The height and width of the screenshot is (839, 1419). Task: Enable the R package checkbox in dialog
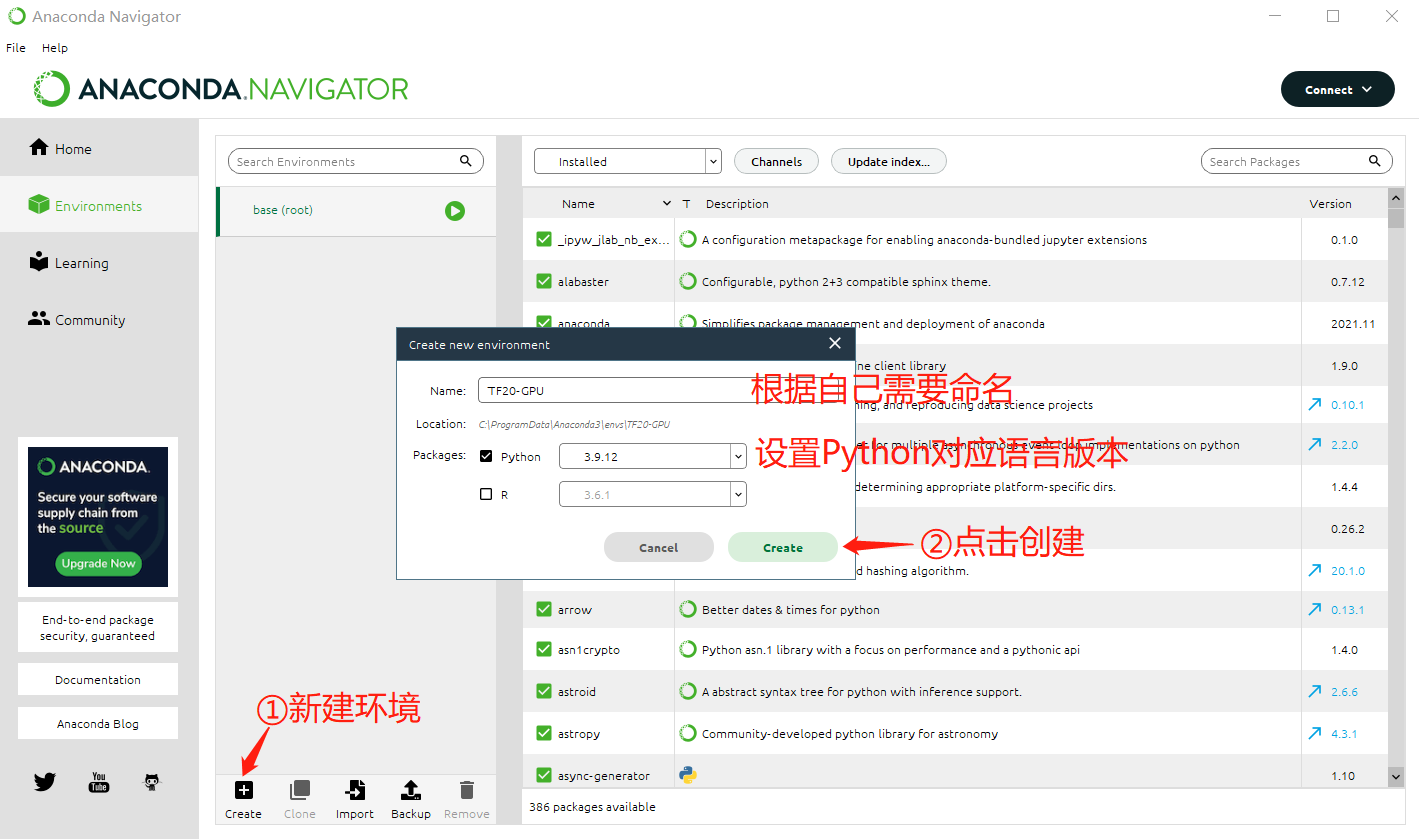click(486, 494)
